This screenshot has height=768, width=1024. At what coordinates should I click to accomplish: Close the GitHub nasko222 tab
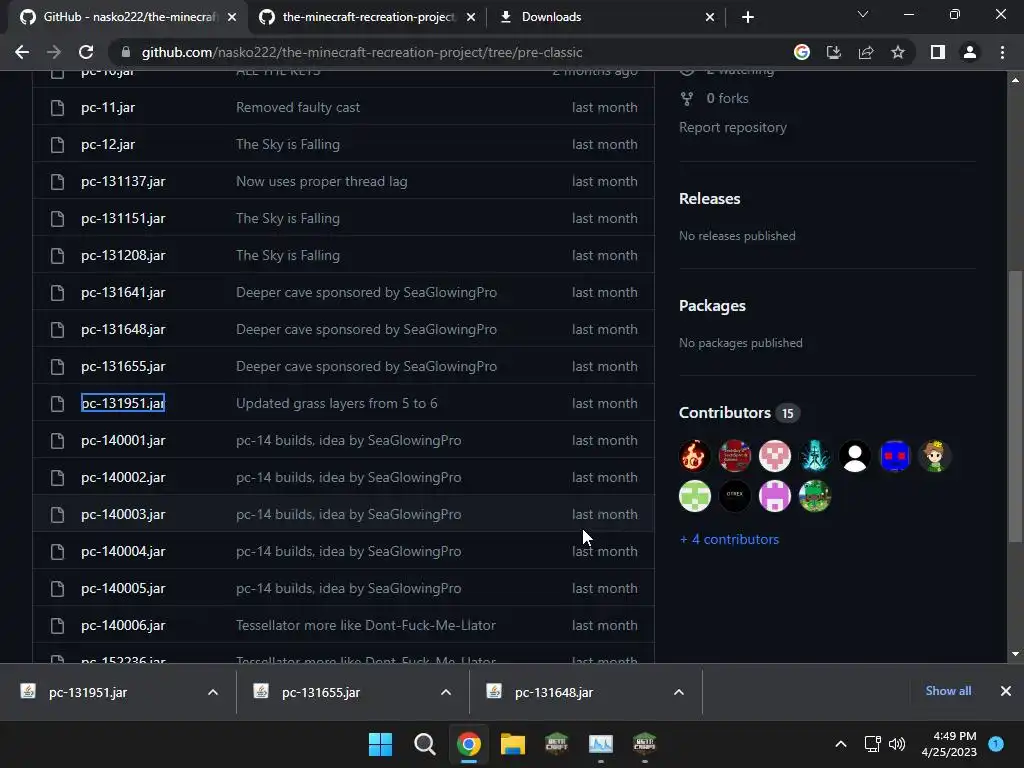(x=232, y=17)
